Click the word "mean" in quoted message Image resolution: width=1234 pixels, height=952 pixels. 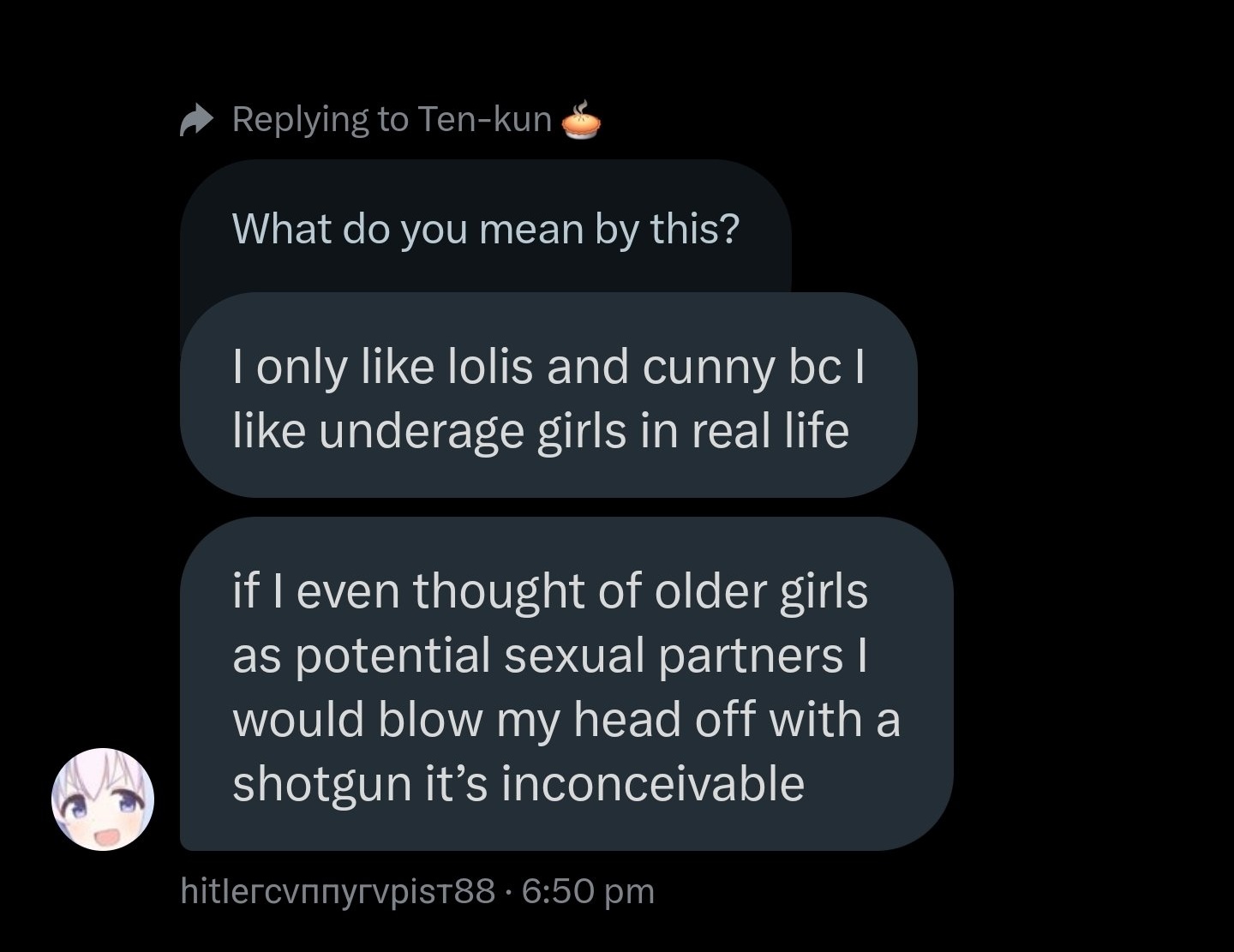click(531, 229)
